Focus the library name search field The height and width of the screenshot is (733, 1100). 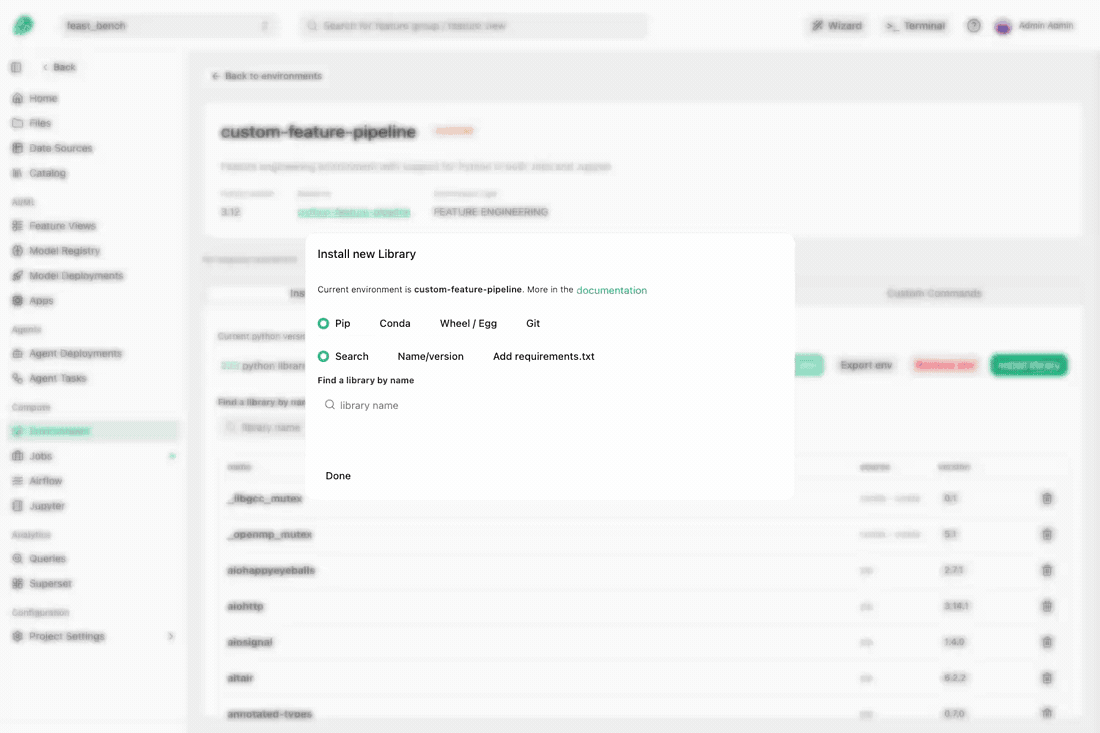click(549, 405)
